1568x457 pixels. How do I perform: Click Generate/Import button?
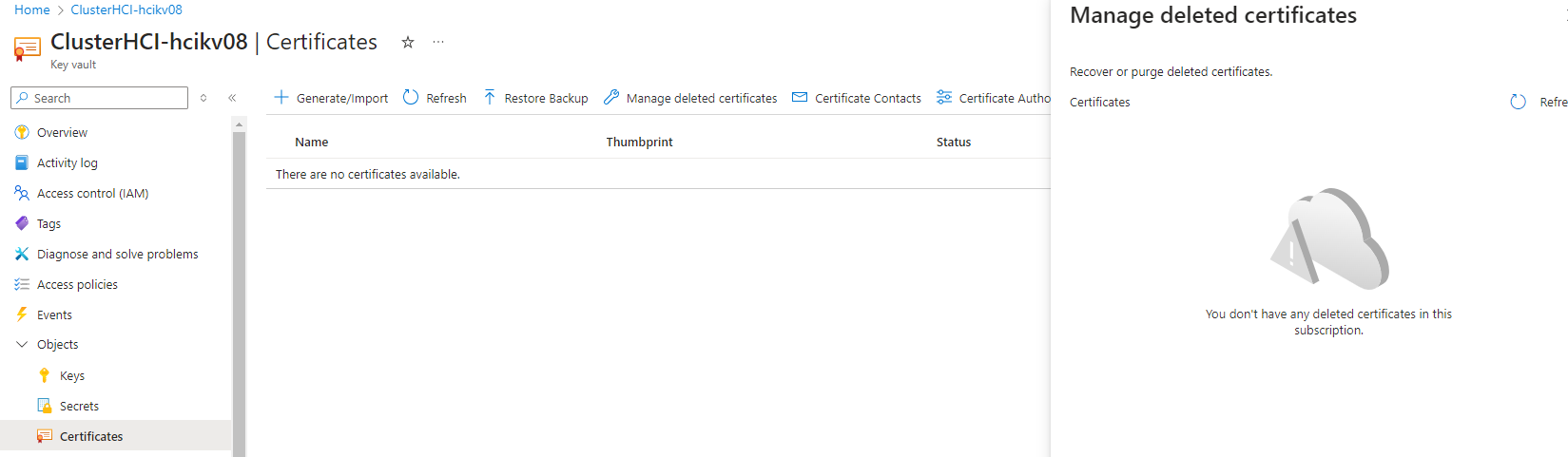[331, 98]
